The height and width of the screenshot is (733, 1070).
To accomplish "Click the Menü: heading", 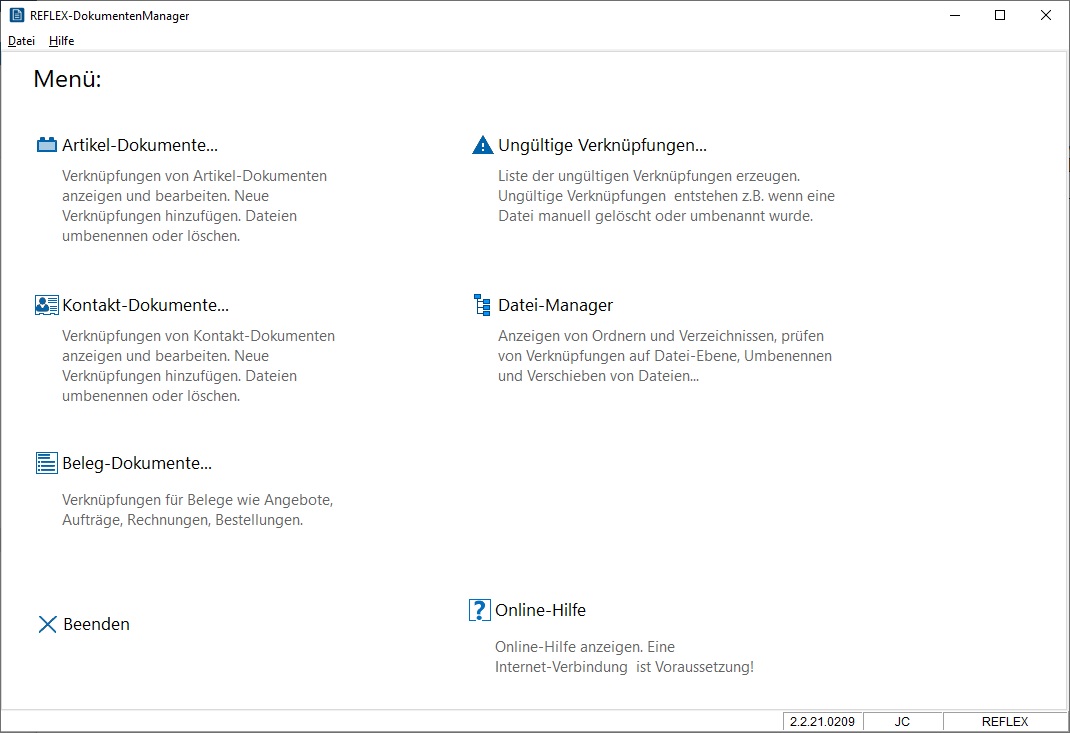I will 68,79.
